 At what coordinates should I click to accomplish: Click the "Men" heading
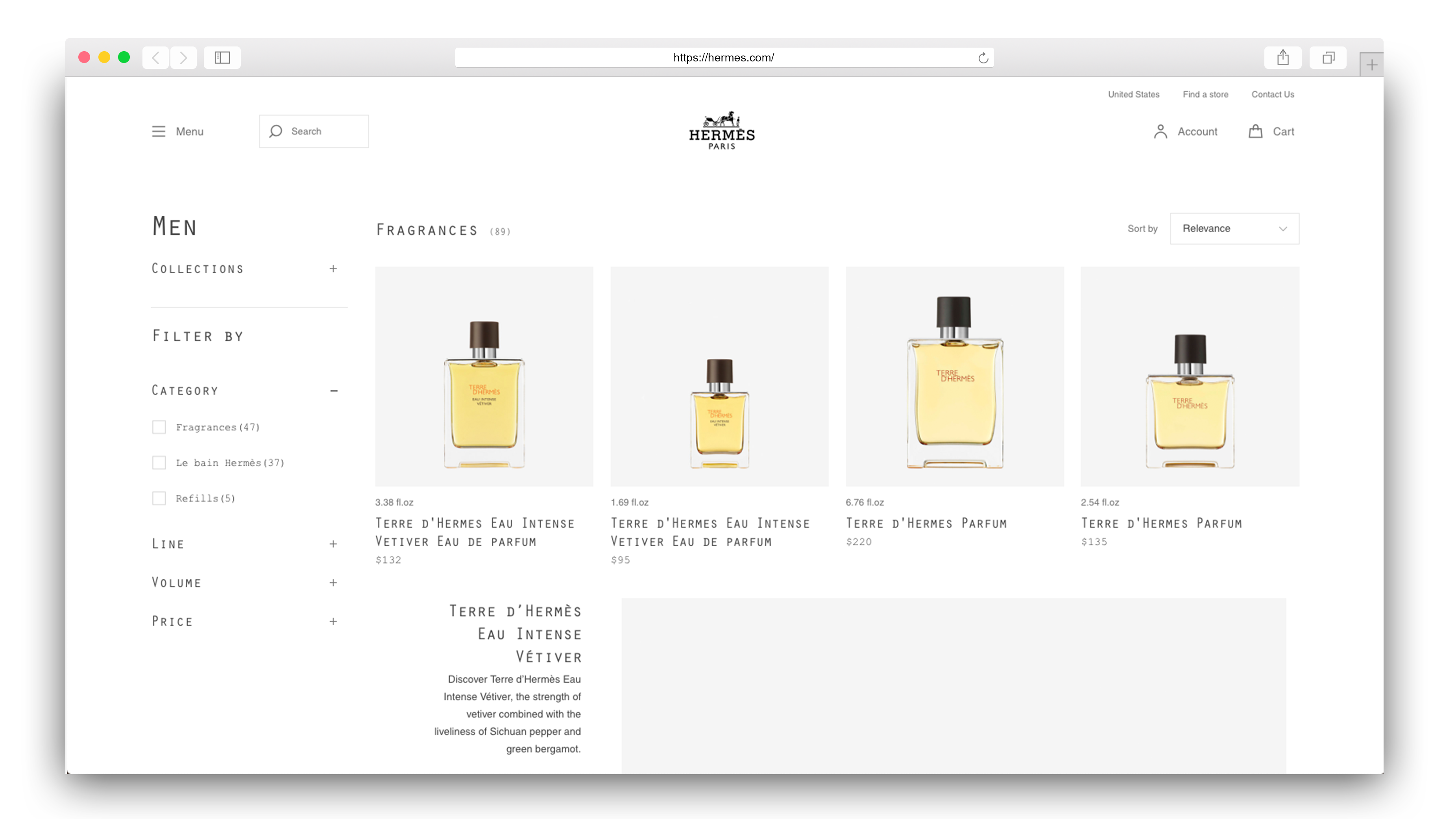(x=174, y=226)
